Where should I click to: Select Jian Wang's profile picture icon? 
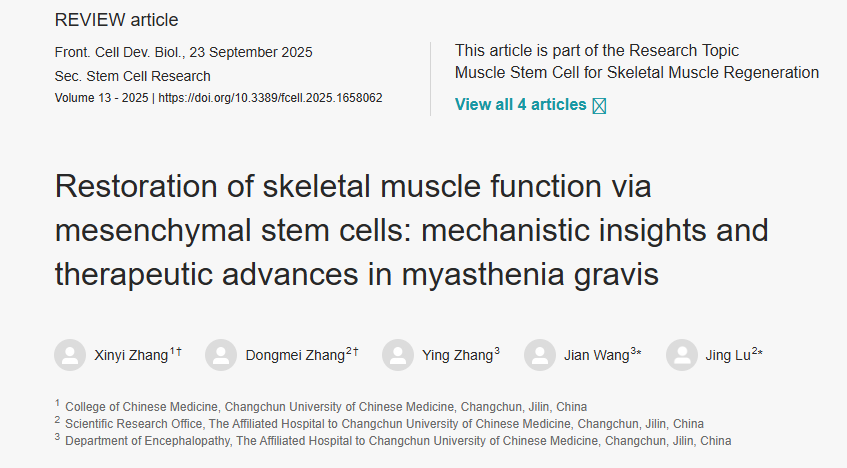[x=540, y=355]
